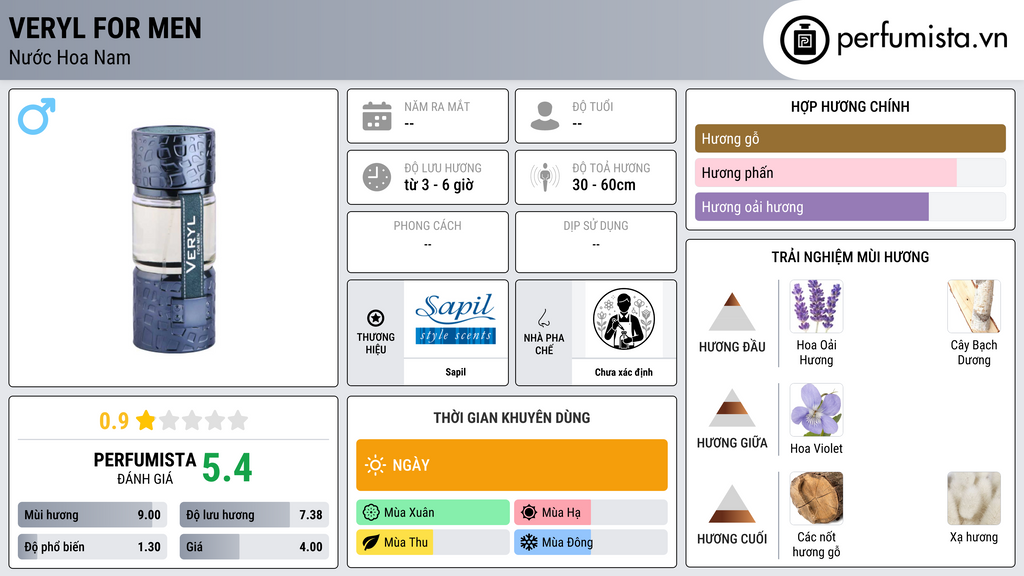
Task: Click the blue male gender symbol
Action: tap(37, 116)
